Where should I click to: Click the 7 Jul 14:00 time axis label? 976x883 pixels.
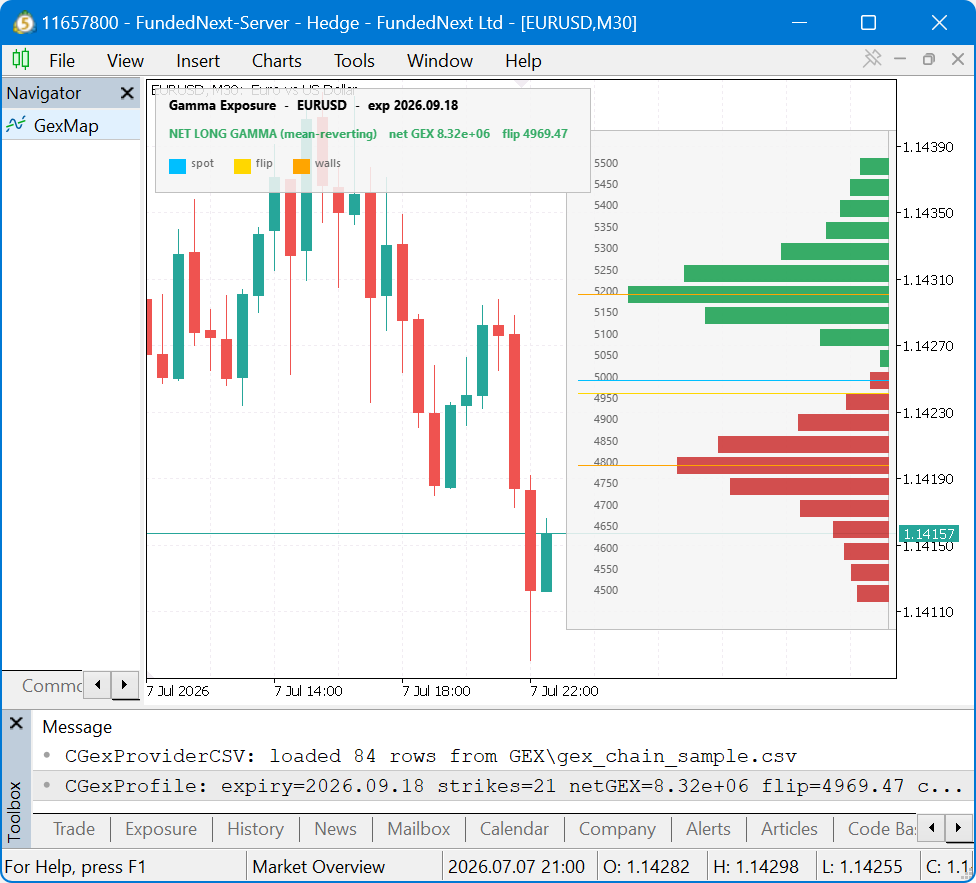[308, 691]
